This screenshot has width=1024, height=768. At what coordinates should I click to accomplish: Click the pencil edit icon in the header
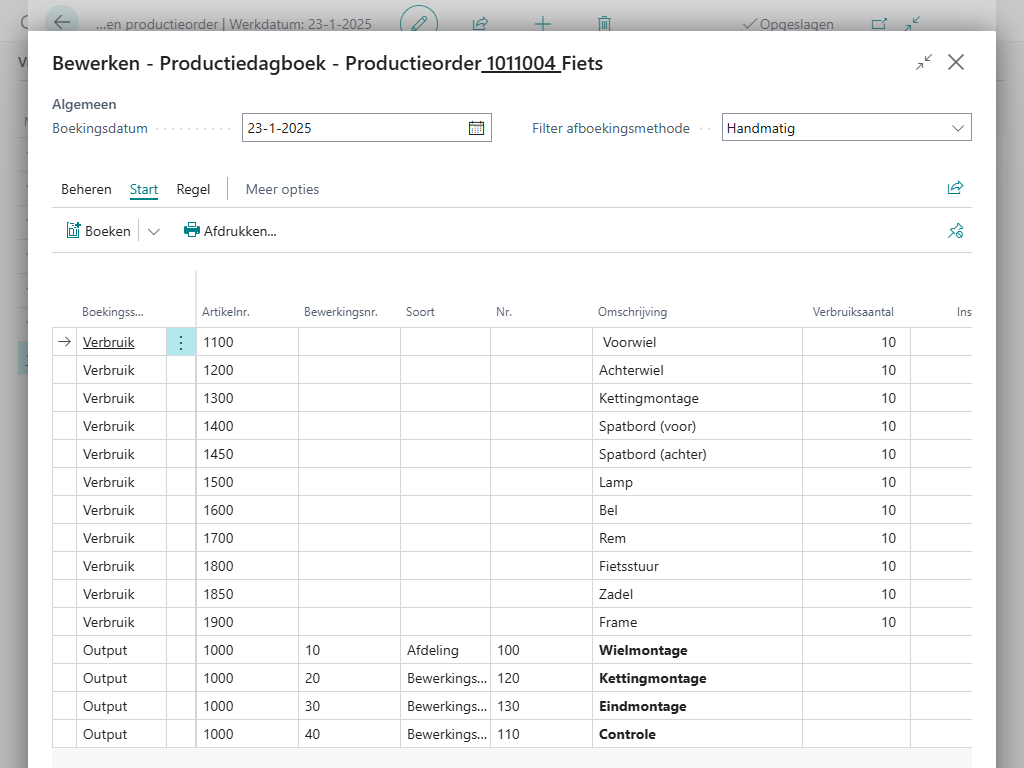click(419, 23)
